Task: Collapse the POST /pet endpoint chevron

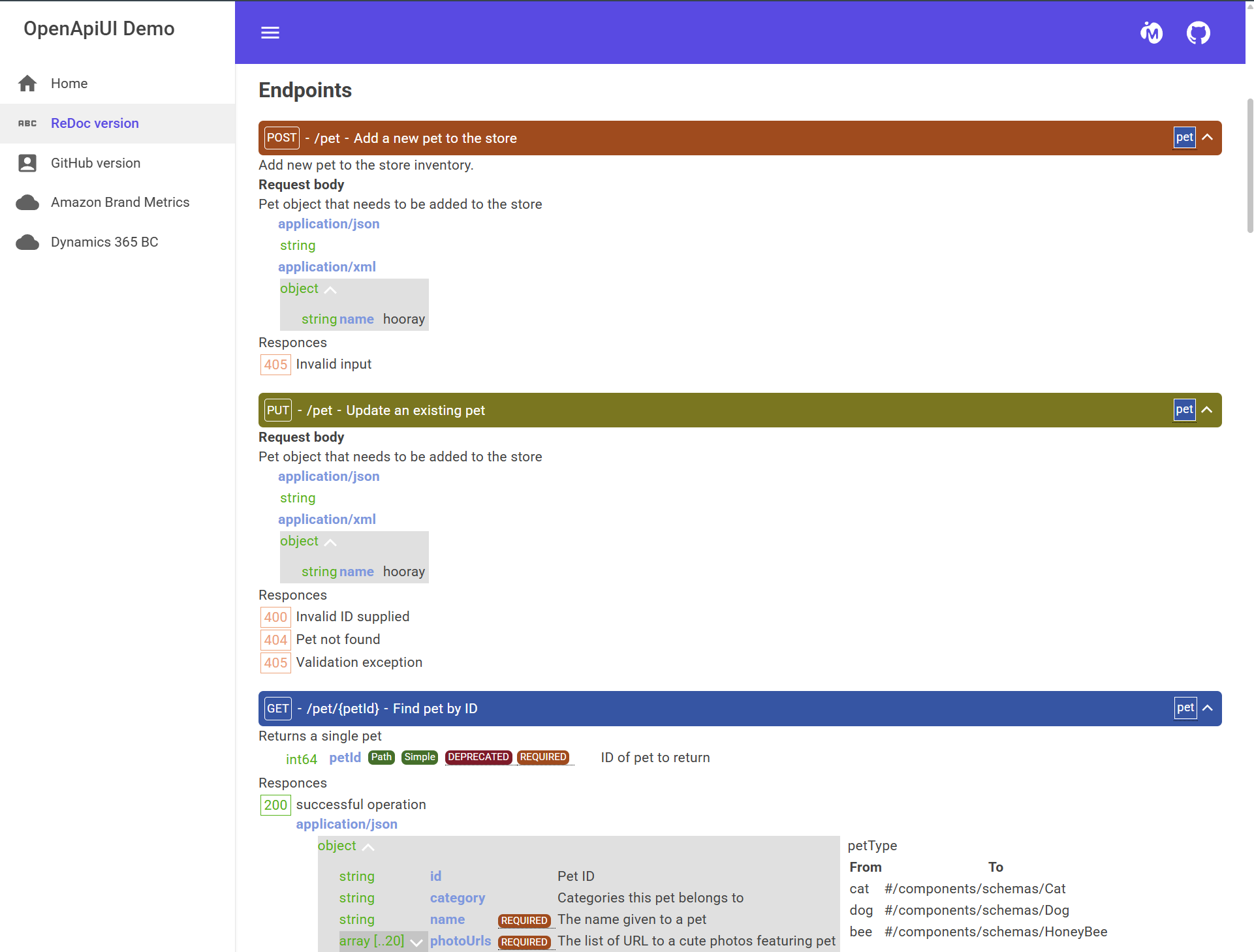Action: click(x=1207, y=138)
